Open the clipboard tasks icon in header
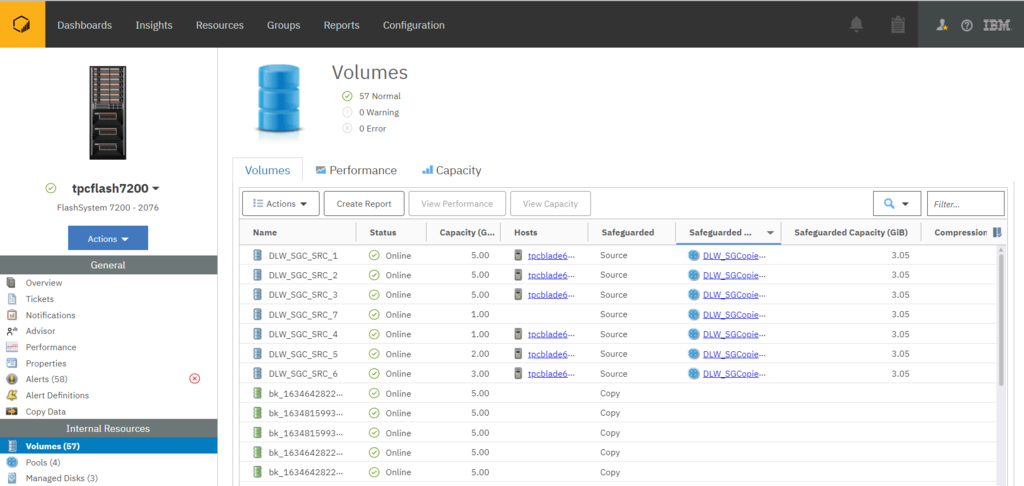This screenshot has height=486, width=1024. click(898, 25)
